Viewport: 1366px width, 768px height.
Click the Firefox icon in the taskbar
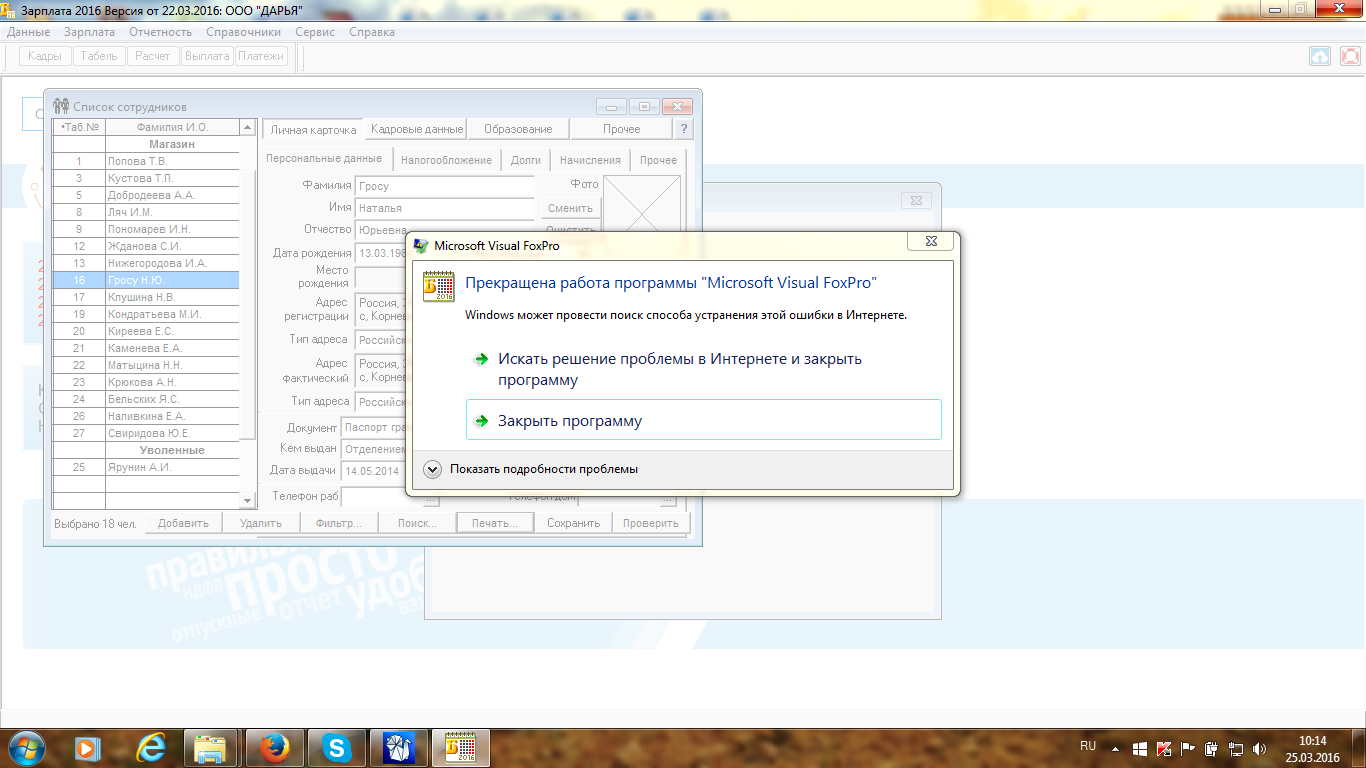click(273, 747)
